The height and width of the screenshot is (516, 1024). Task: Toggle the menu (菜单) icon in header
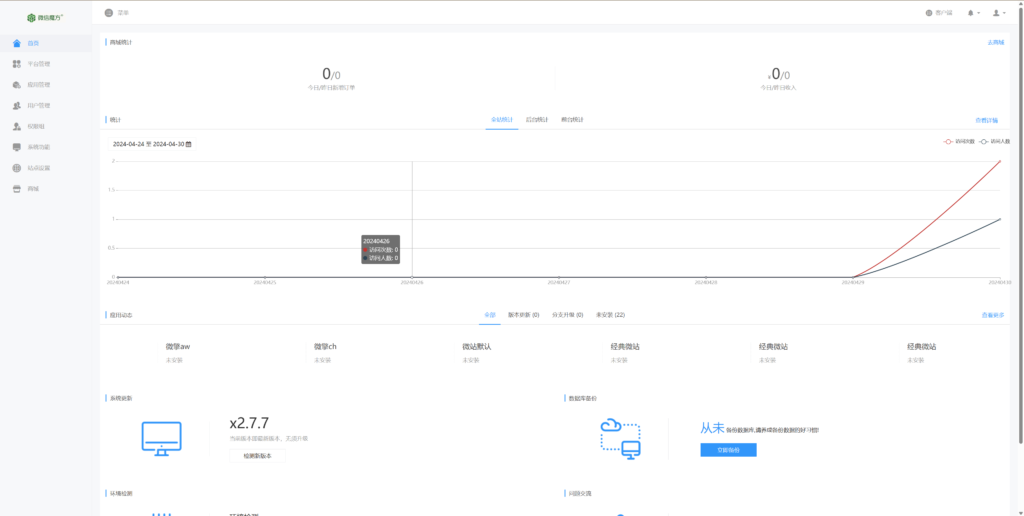click(109, 13)
